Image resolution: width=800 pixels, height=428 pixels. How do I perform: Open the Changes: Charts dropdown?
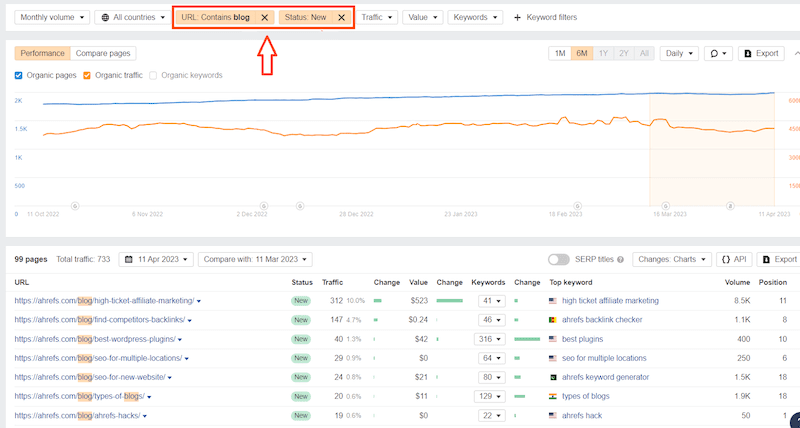click(x=671, y=259)
